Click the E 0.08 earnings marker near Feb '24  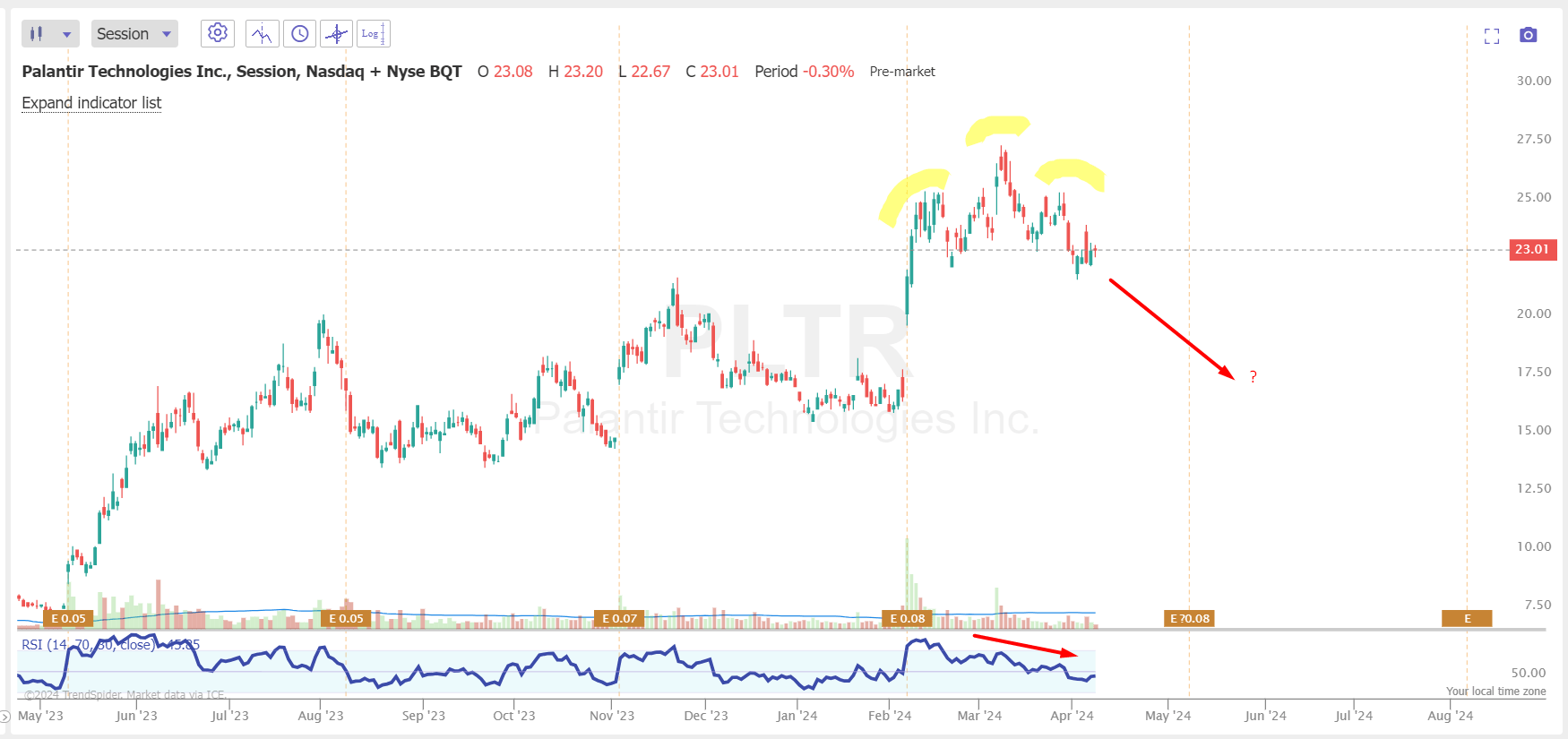pyautogui.click(x=907, y=618)
